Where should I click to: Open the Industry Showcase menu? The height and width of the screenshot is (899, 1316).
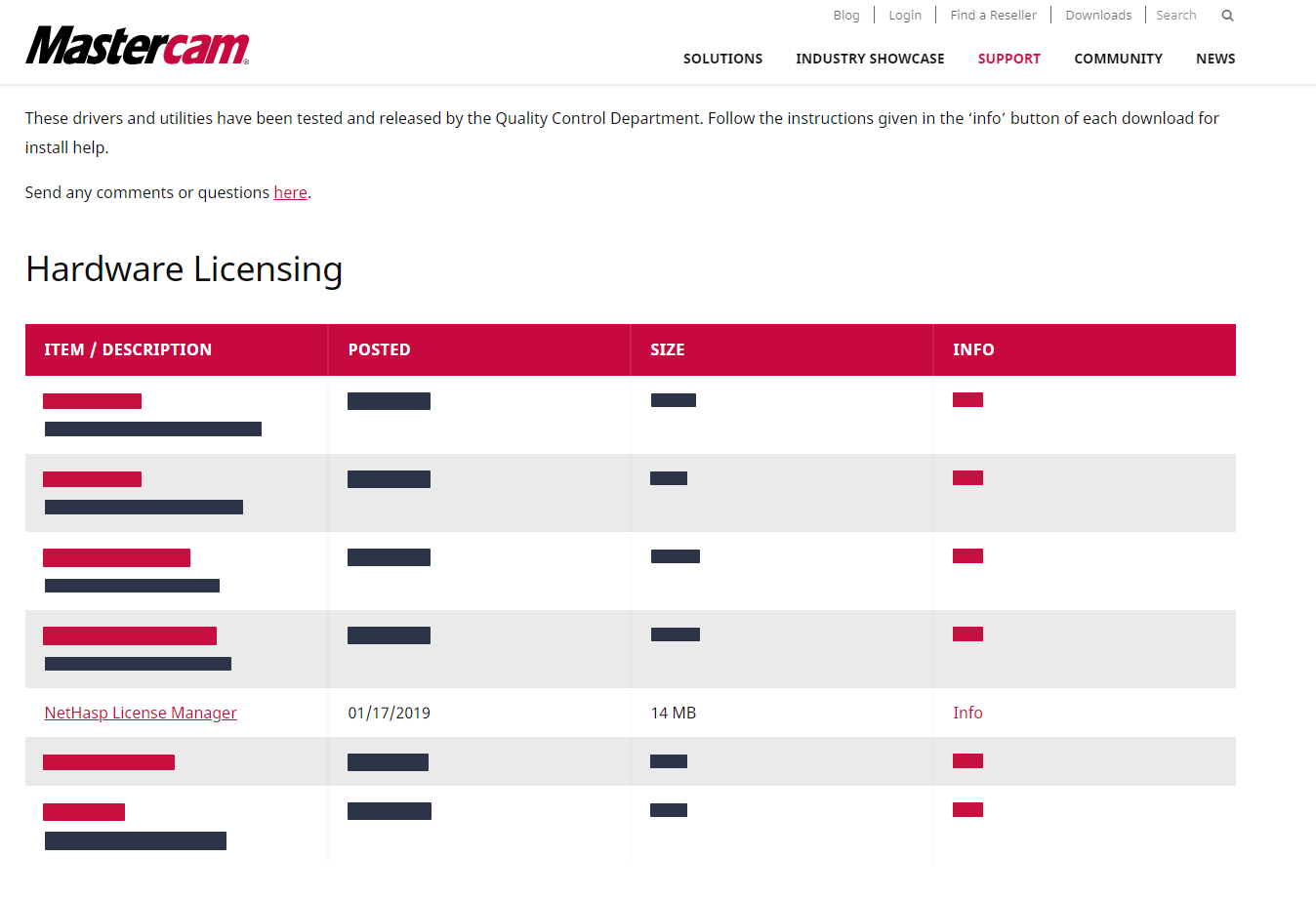[870, 59]
